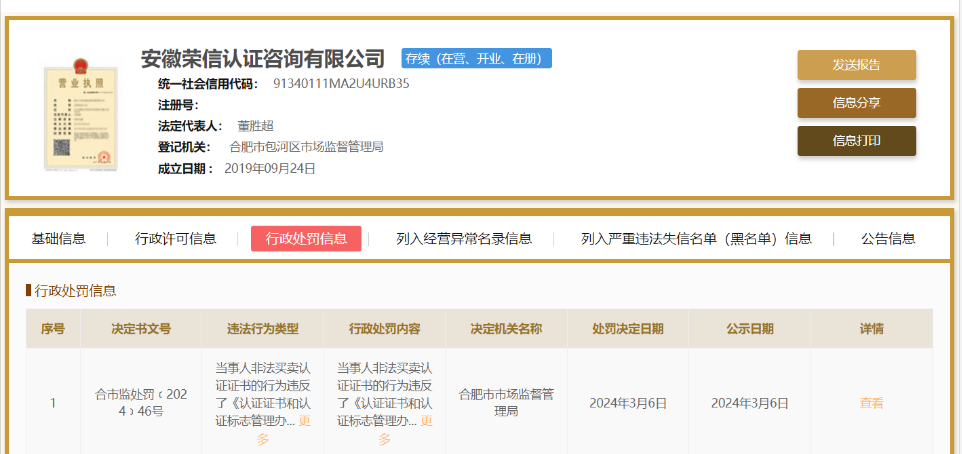The width and height of the screenshot is (962, 454).
Task: Click the 决定书文号 column header
Action: coord(141,328)
